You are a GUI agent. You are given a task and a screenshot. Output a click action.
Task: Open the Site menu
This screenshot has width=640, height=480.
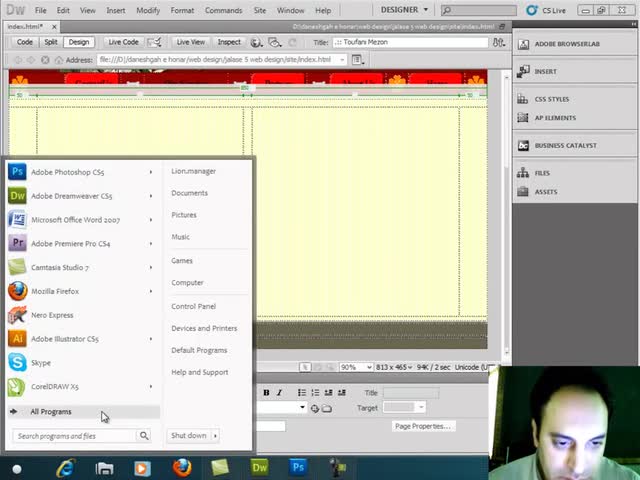(260, 10)
